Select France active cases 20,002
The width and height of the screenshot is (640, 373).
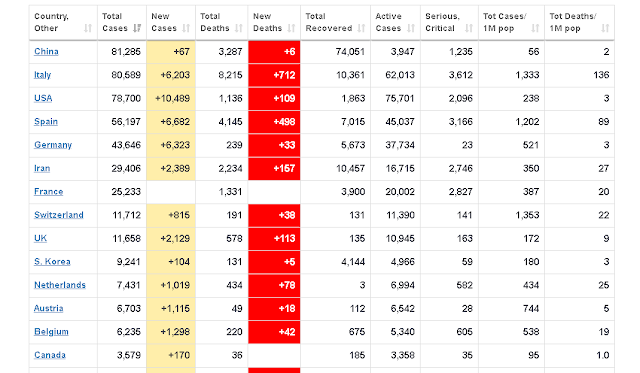[x=400, y=191]
